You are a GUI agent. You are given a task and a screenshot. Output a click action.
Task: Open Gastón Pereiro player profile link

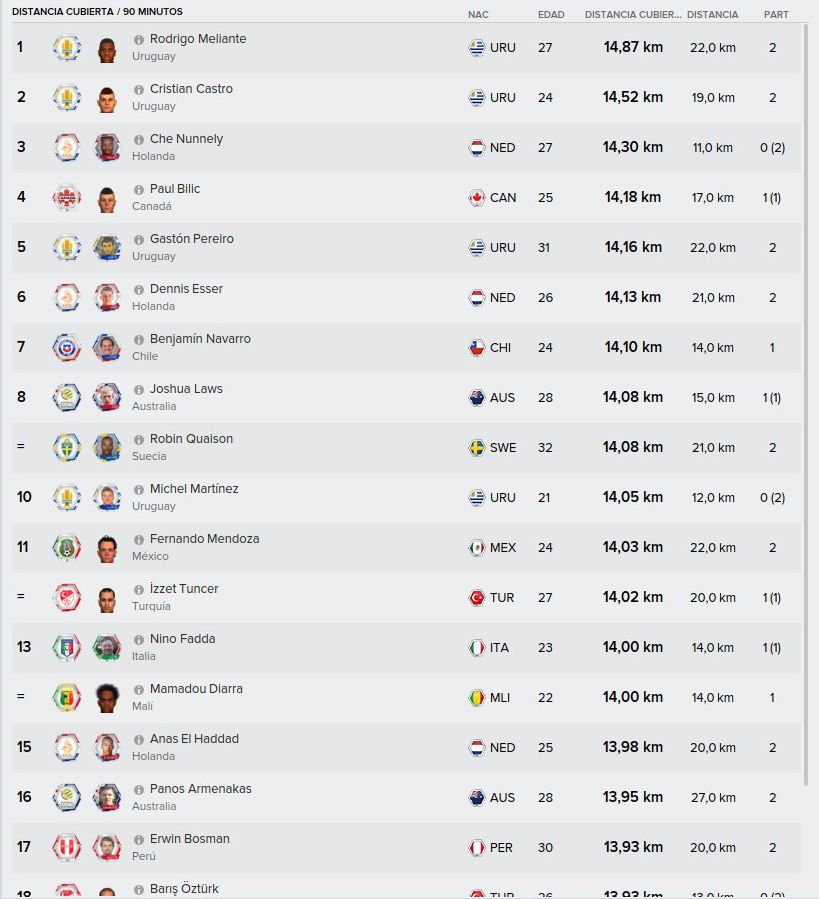click(192, 239)
